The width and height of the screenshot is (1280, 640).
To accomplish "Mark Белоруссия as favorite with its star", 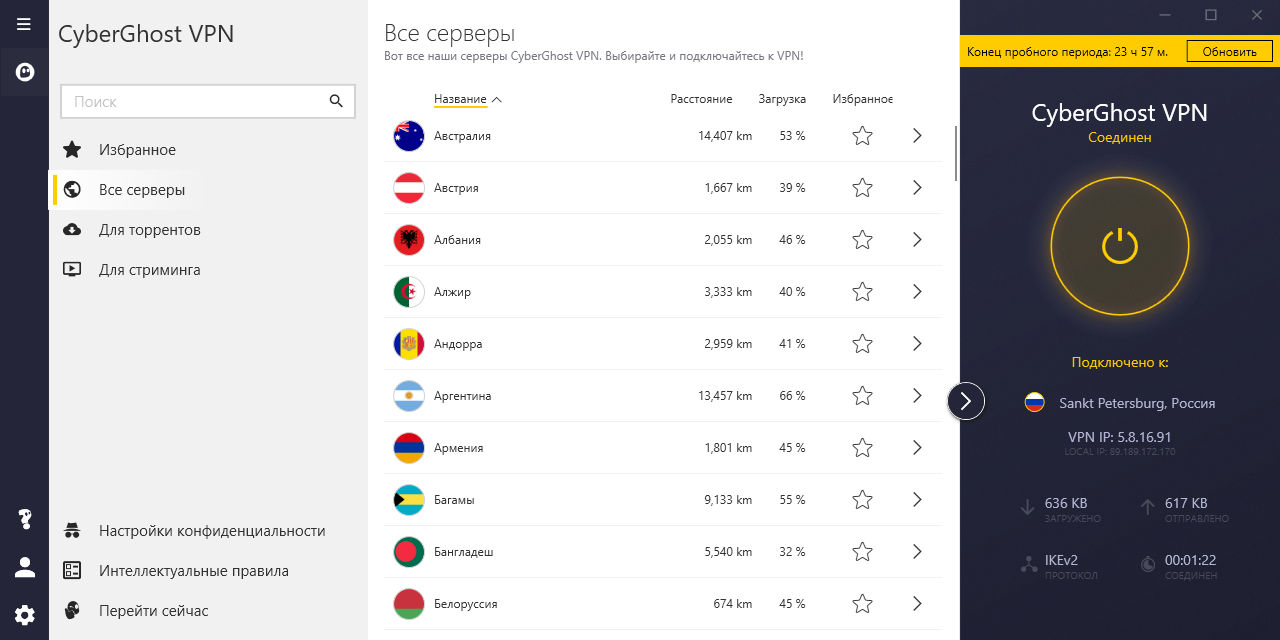I will 862,604.
